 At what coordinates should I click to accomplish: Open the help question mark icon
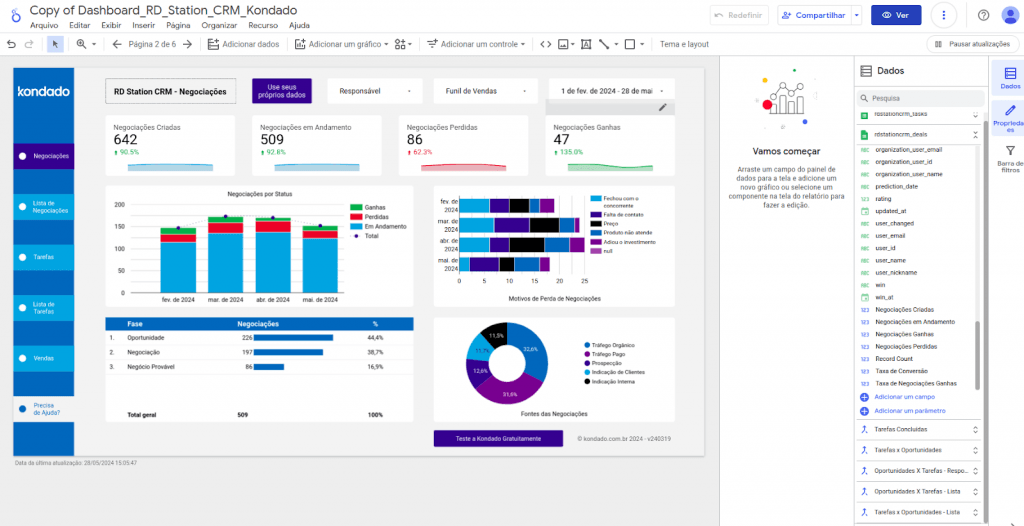pos(983,15)
